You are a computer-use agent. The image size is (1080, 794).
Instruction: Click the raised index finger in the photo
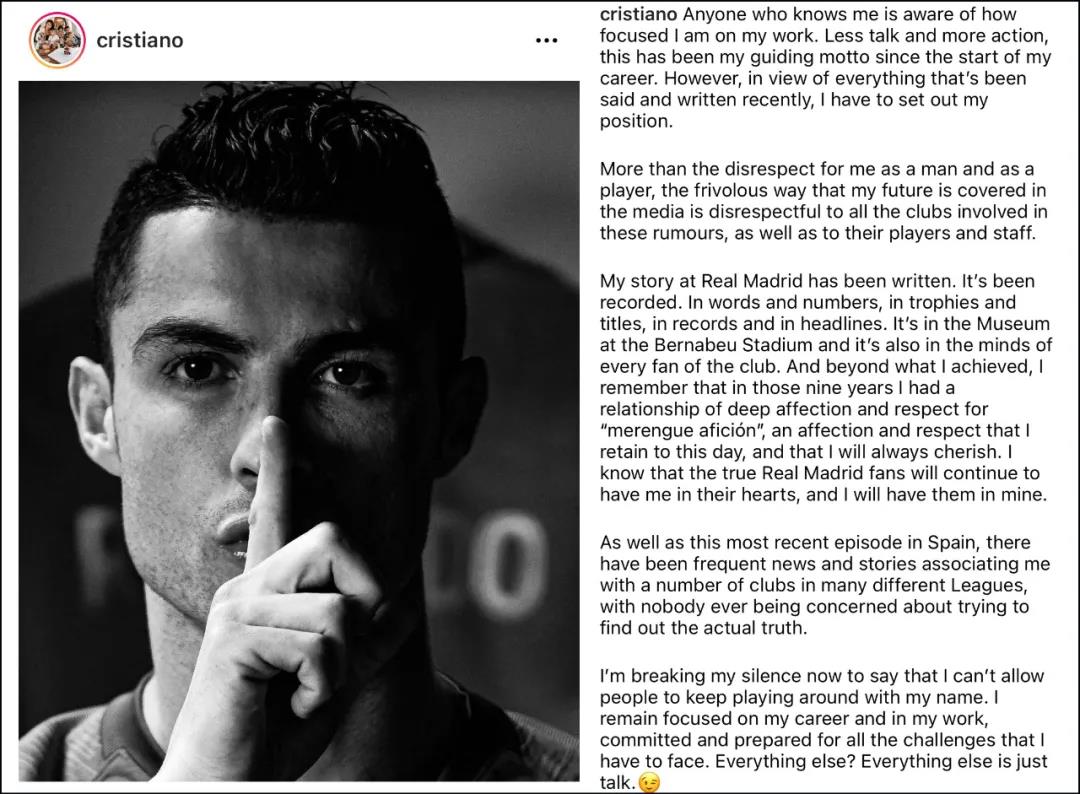270,482
